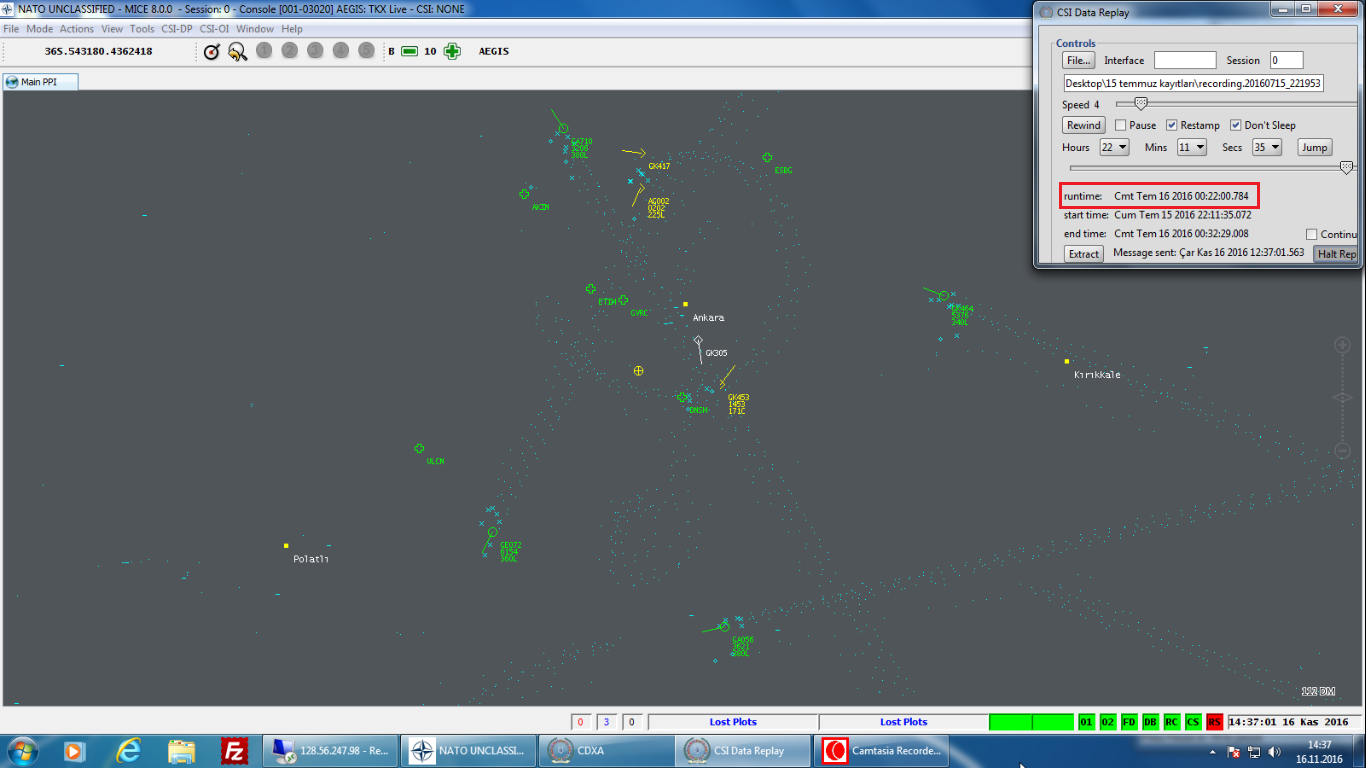
Task: Click the CS status indicator
Action: (x=1193, y=722)
